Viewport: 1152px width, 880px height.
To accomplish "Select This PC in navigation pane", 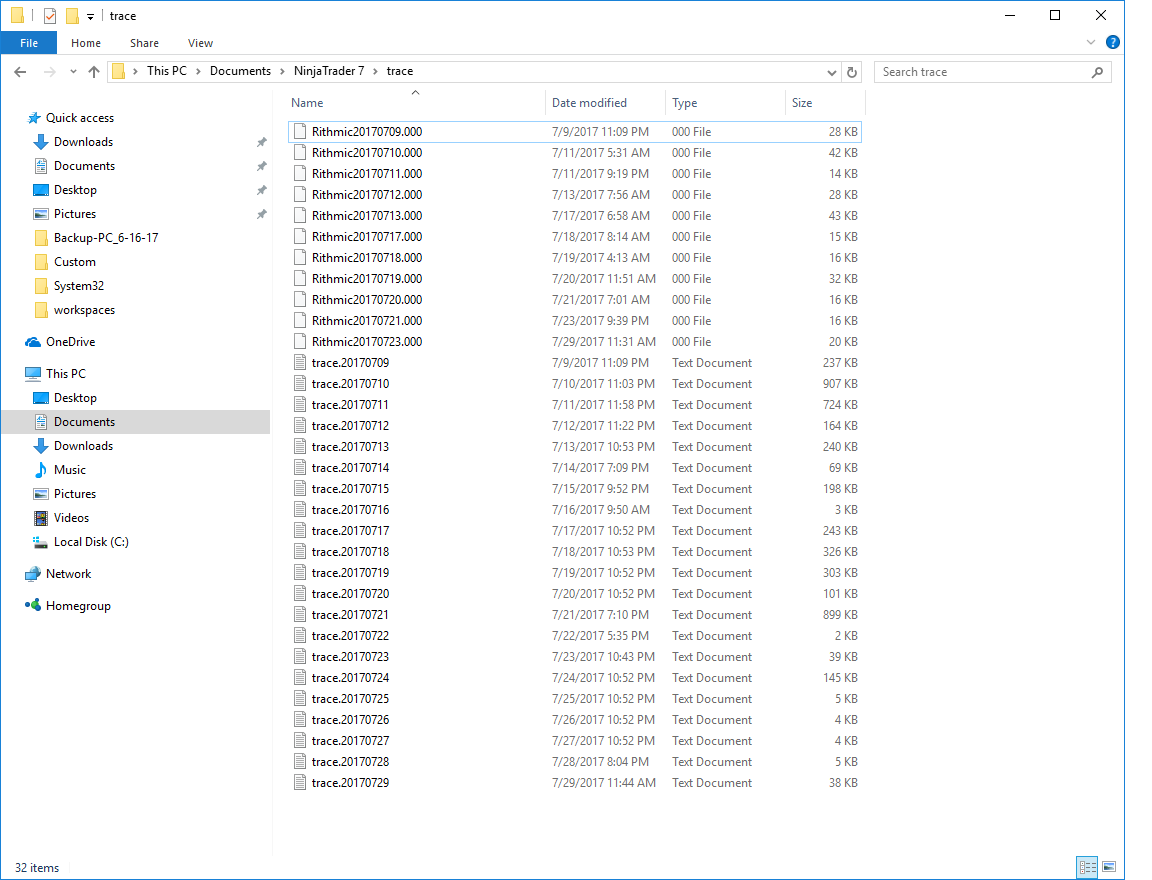I will pyautogui.click(x=65, y=373).
